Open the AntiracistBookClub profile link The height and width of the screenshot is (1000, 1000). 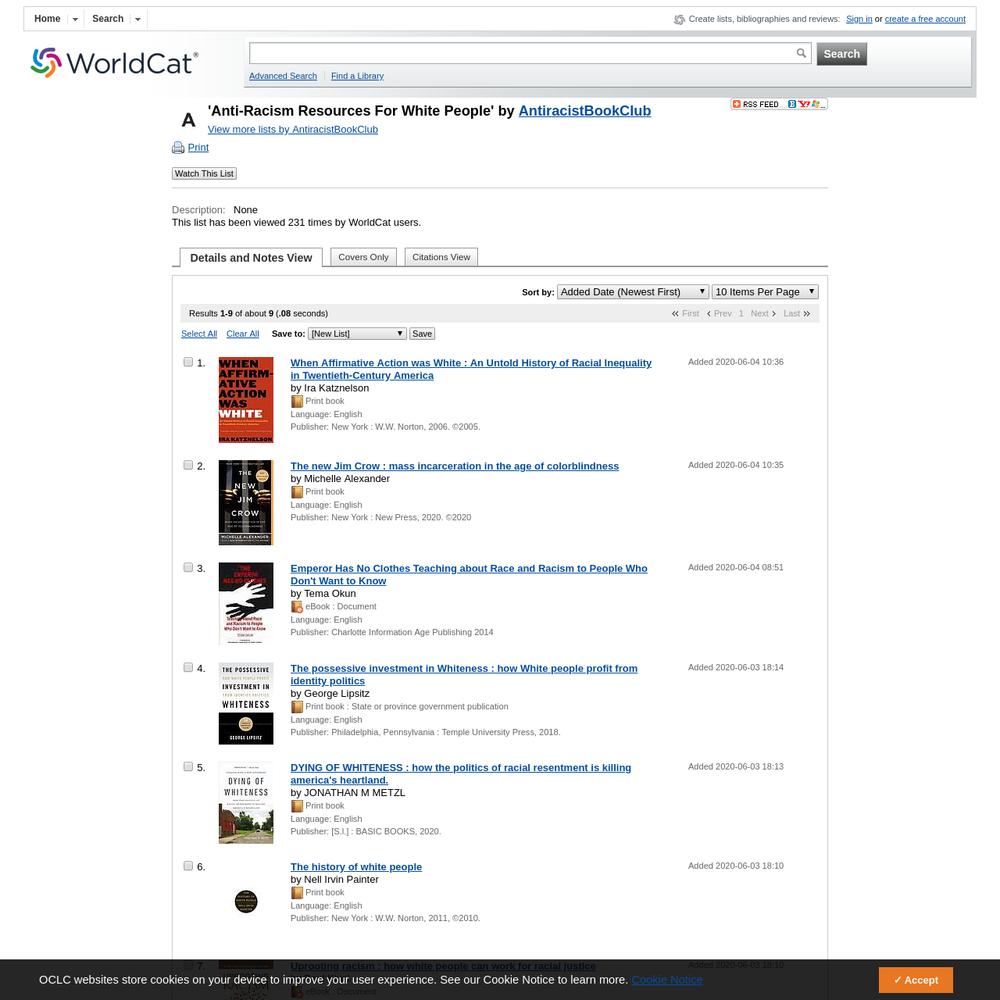click(584, 111)
